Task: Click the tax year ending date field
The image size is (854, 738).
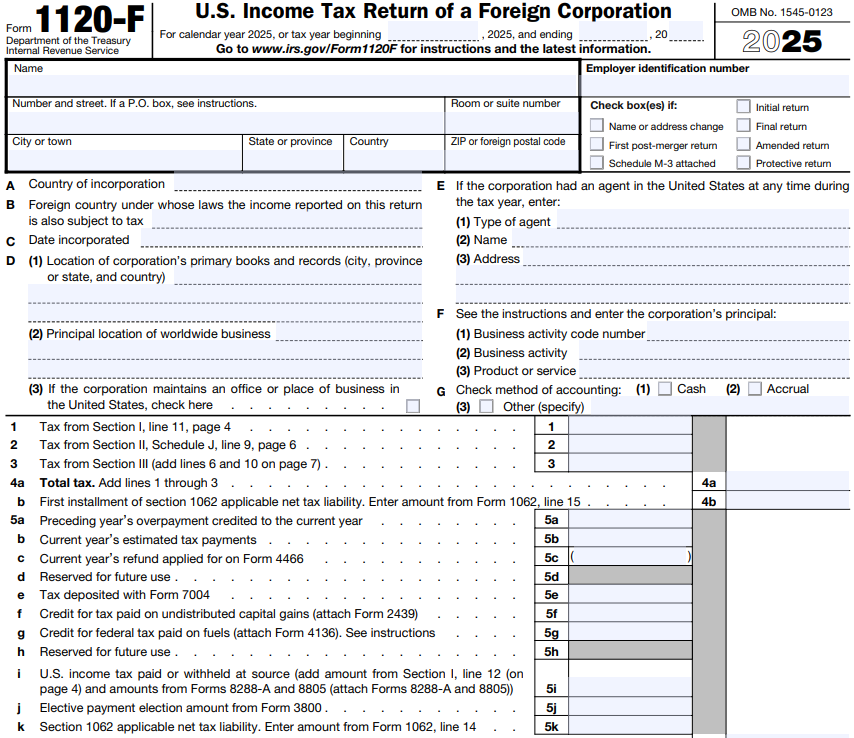Action: (613, 32)
